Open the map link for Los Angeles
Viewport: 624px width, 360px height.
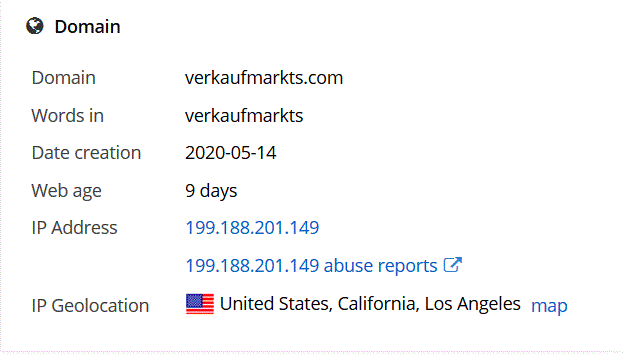tap(549, 306)
